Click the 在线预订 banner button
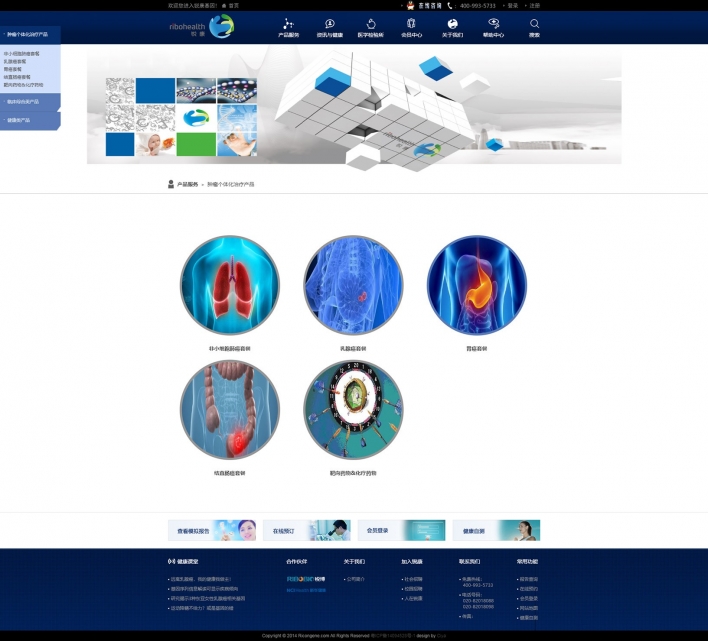This screenshot has height=641, width=708. (x=306, y=530)
